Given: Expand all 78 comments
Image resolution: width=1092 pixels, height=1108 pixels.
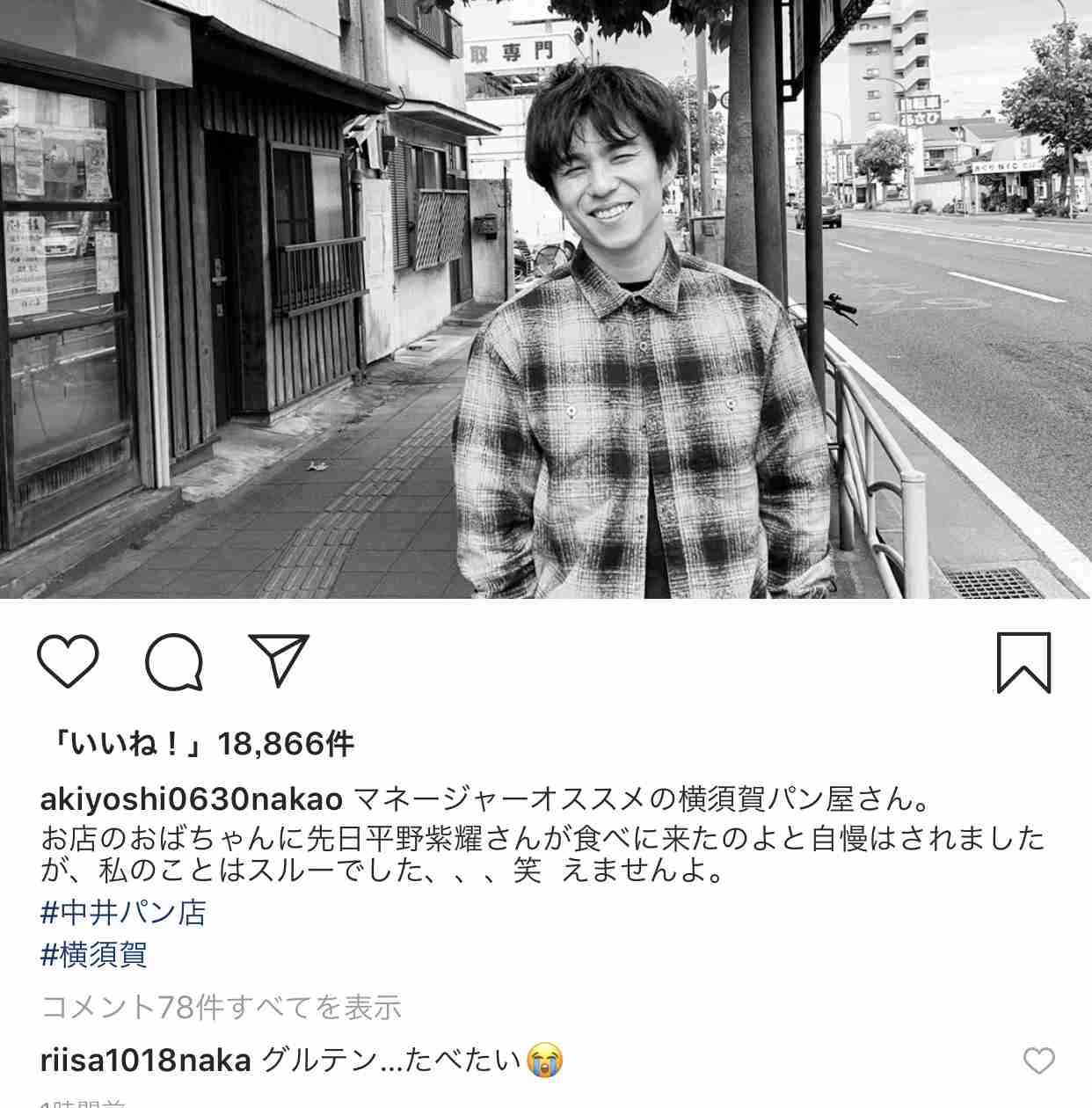Looking at the screenshot, I should (x=221, y=1007).
